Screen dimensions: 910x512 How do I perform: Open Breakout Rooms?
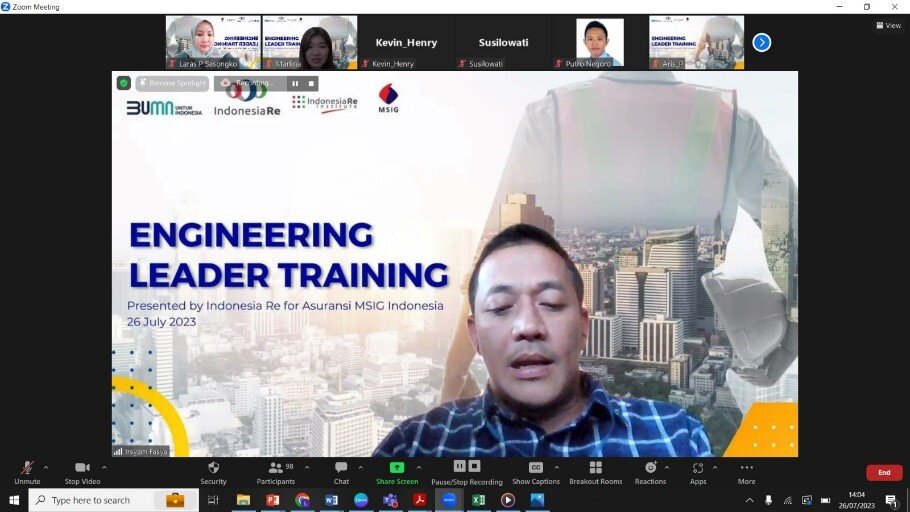[x=595, y=473]
